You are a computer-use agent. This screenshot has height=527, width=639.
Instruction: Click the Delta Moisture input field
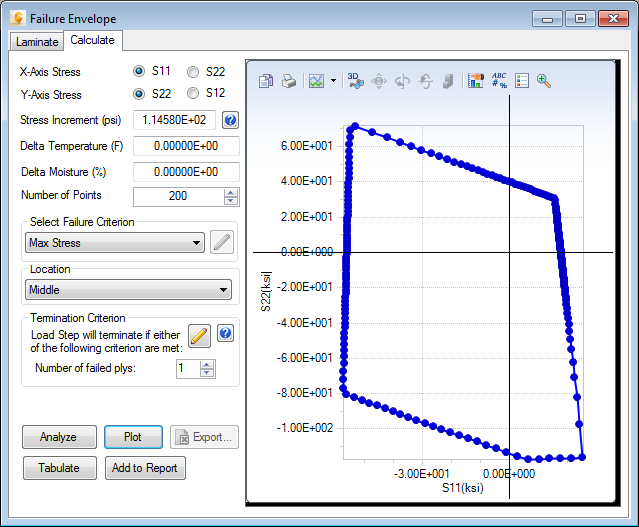tap(186, 172)
